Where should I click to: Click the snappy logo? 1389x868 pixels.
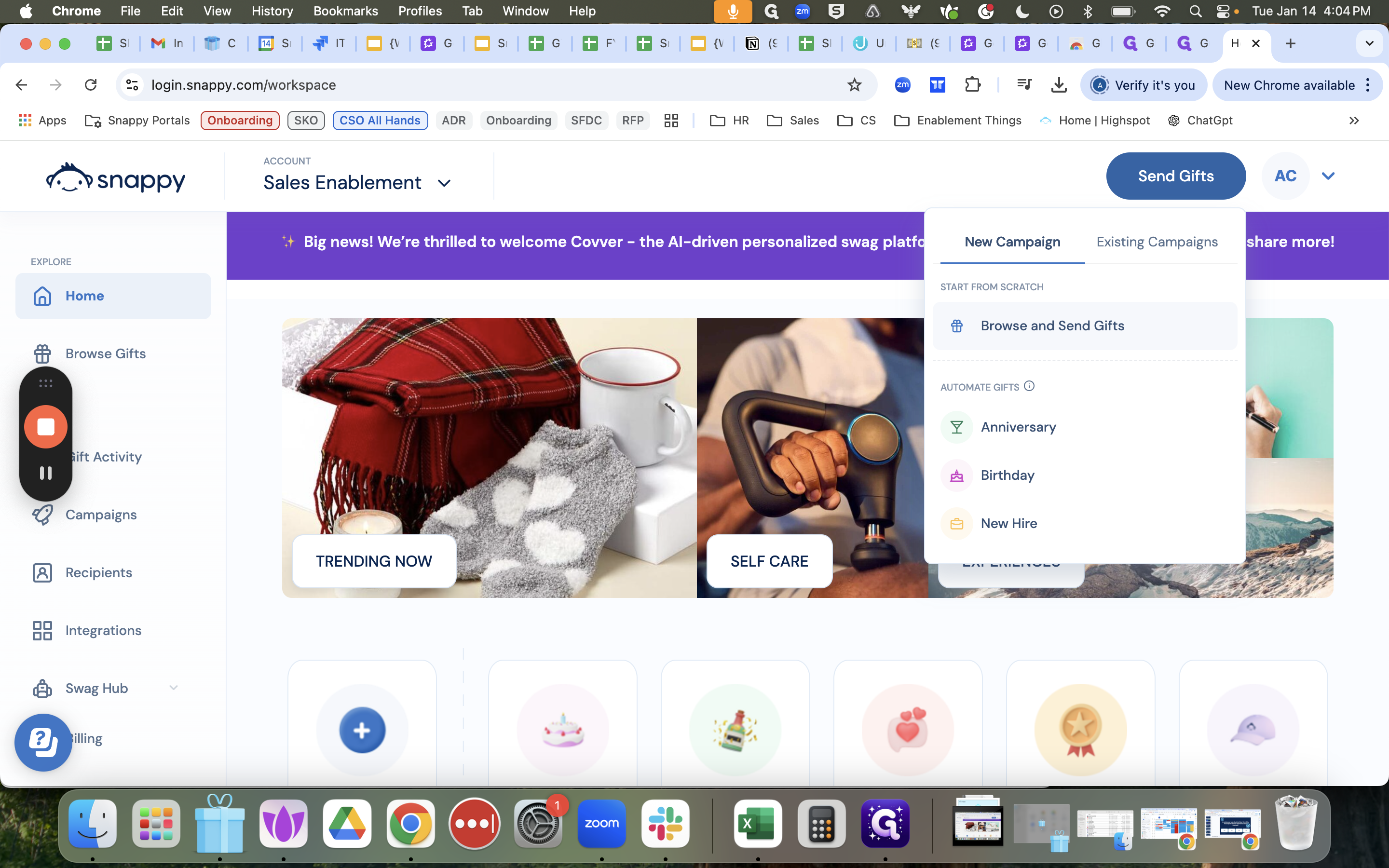click(x=115, y=178)
